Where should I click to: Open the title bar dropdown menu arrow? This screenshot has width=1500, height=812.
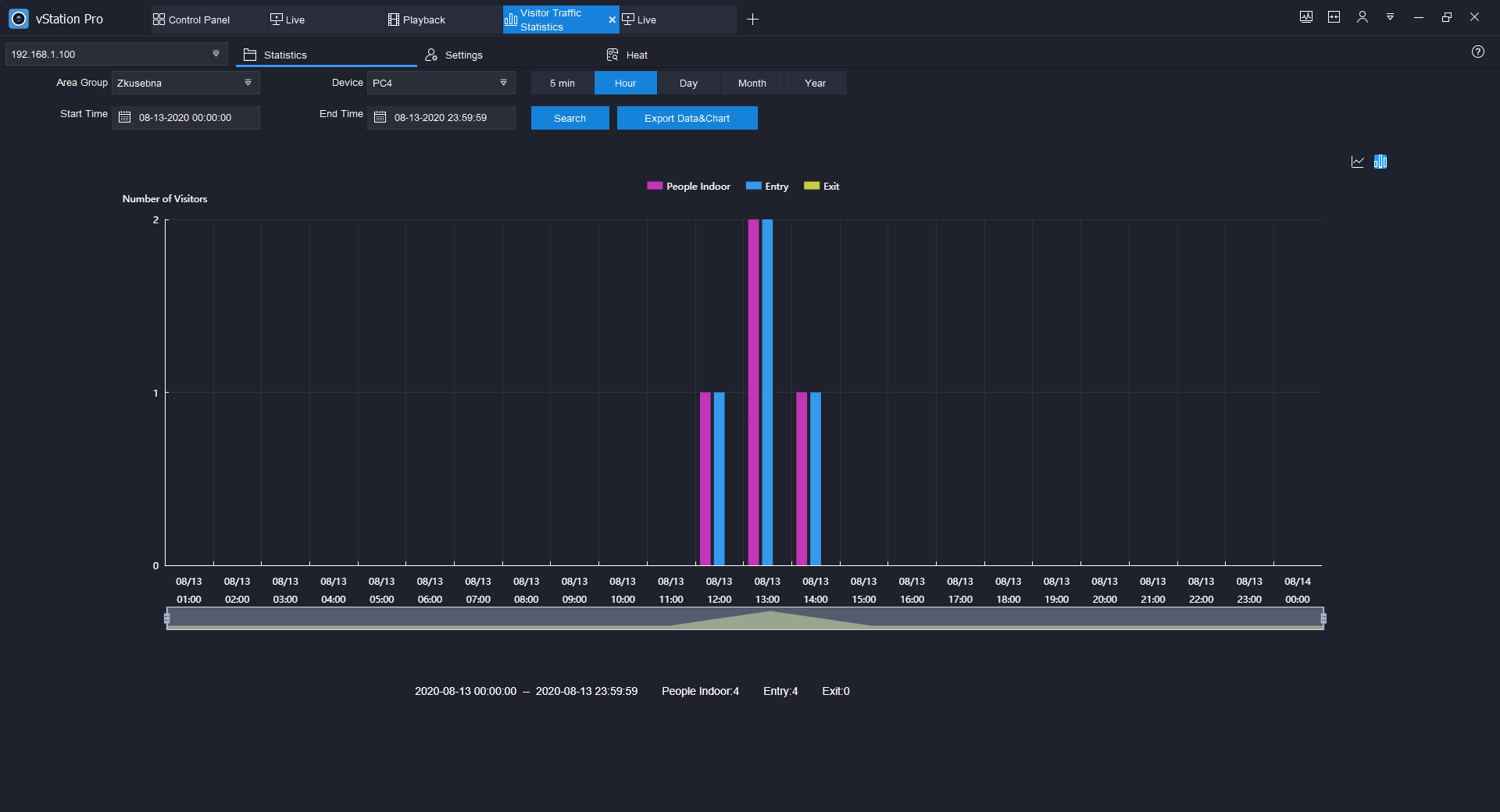click(1391, 17)
